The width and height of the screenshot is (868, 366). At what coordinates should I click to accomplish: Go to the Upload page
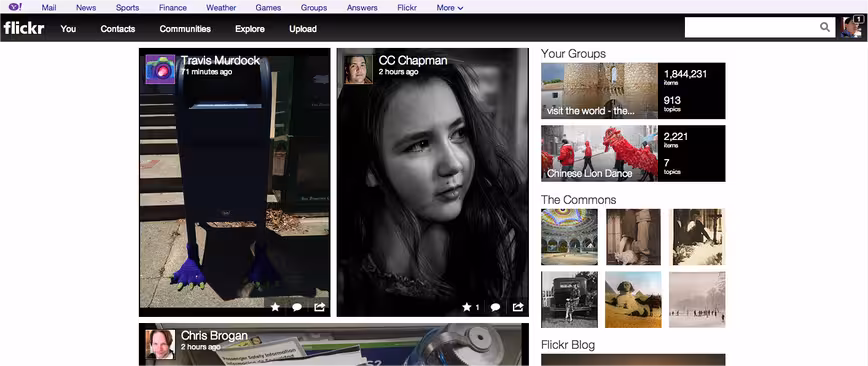303,29
